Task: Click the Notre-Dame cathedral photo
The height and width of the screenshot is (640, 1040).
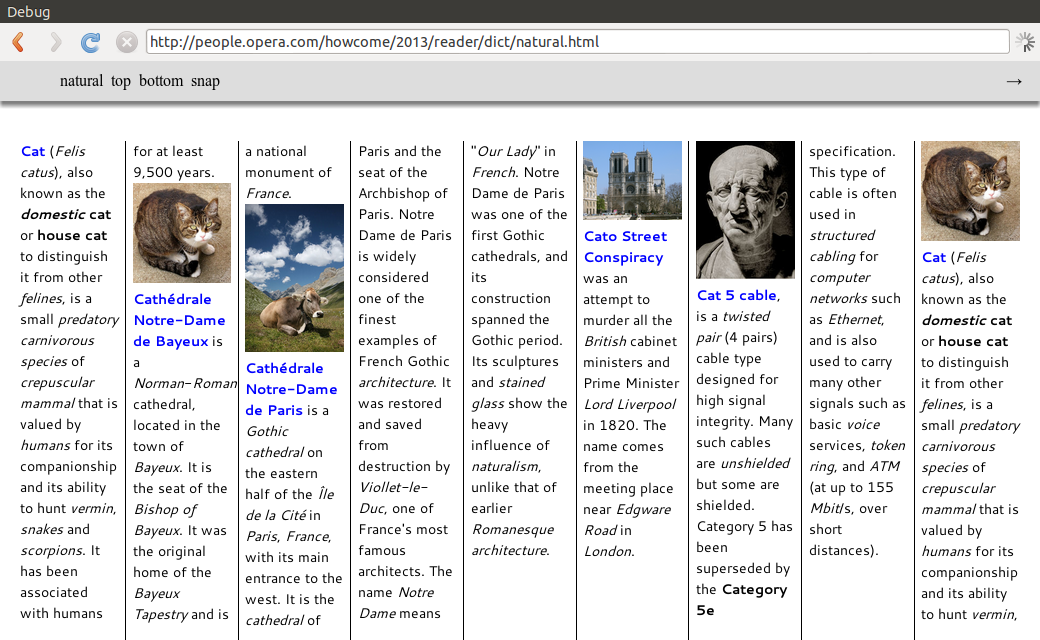Action: [x=632, y=180]
